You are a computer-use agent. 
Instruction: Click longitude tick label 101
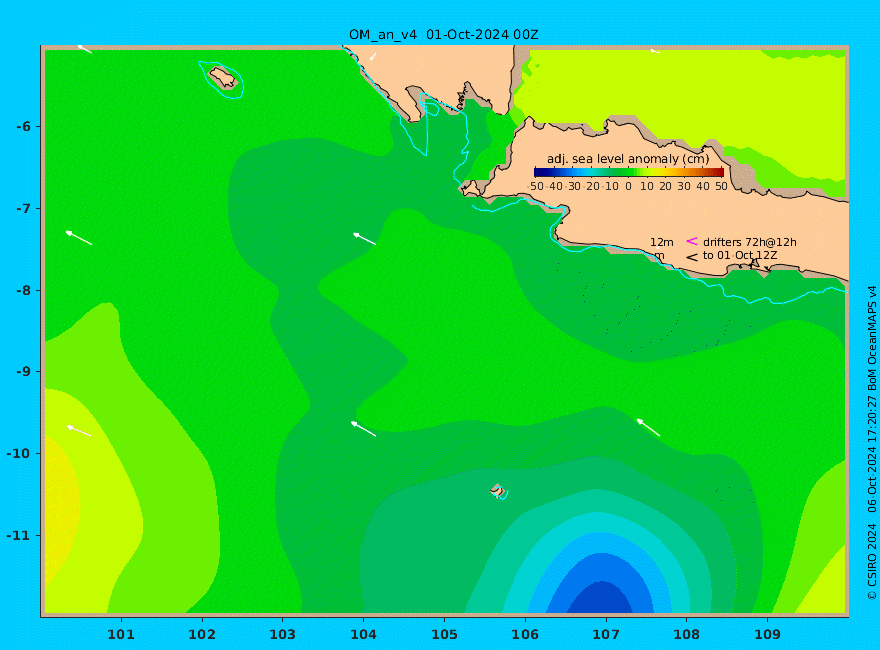coord(121,634)
